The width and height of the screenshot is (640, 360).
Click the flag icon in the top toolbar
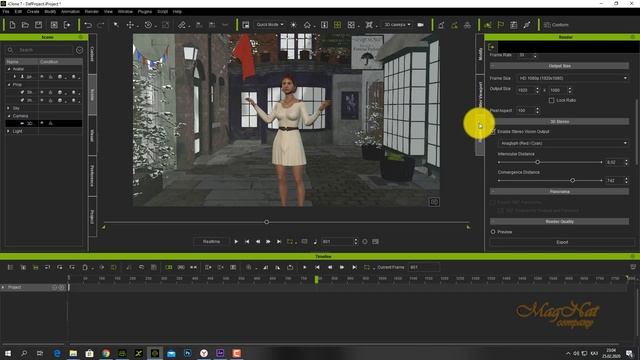pyautogui.click(x=501, y=25)
